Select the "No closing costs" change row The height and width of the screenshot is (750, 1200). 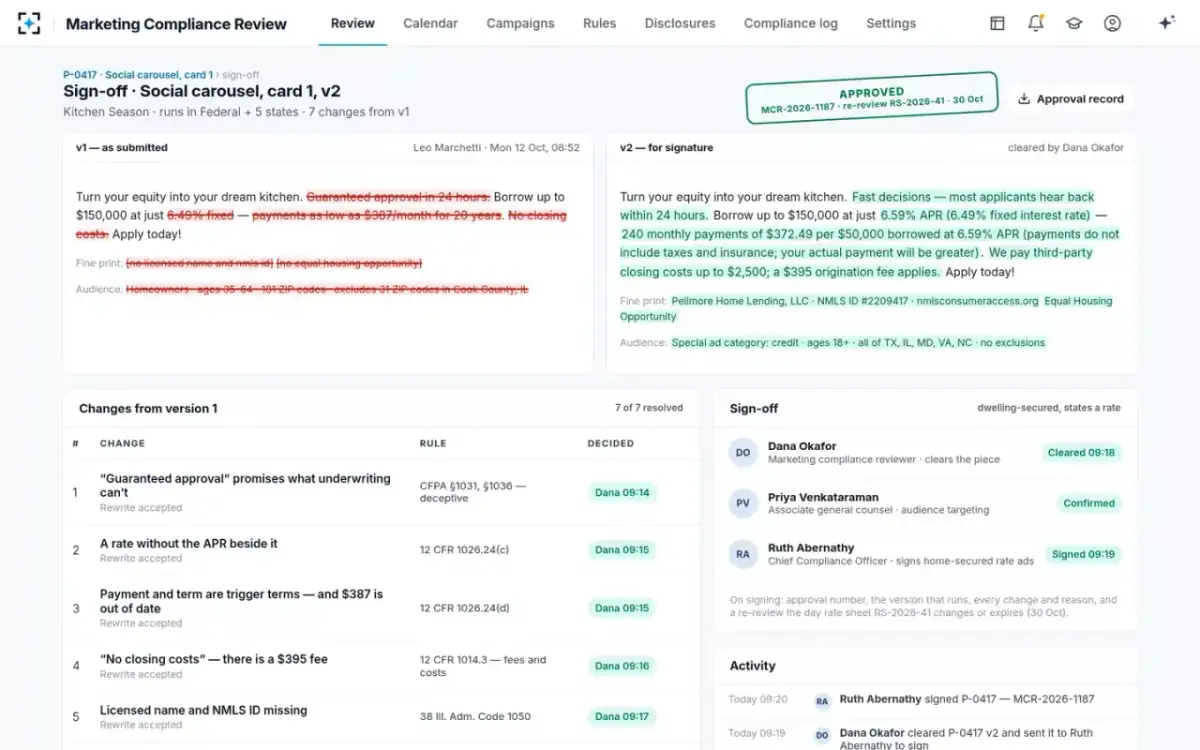click(381, 665)
